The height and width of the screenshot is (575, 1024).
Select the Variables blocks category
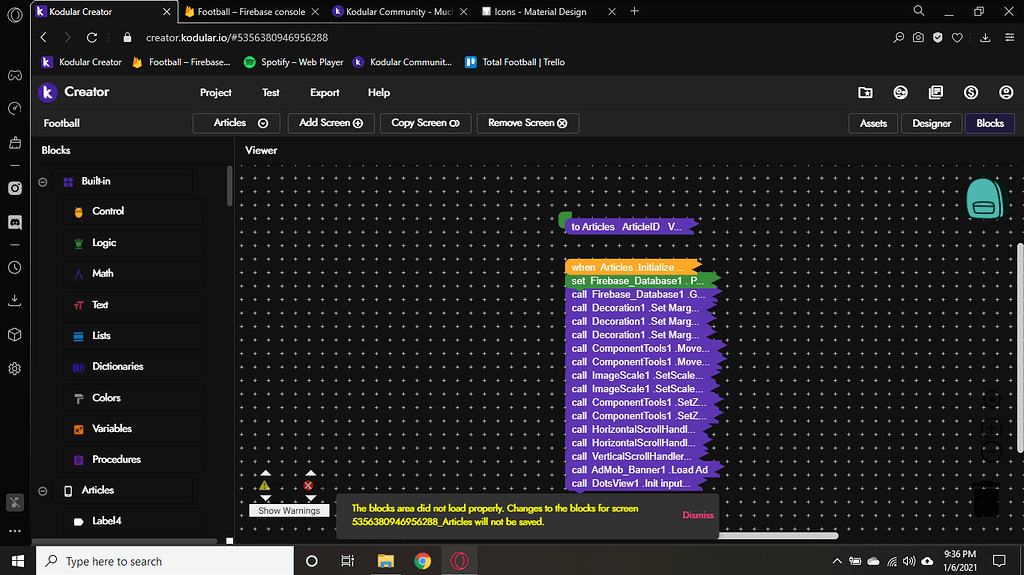tap(133, 429)
